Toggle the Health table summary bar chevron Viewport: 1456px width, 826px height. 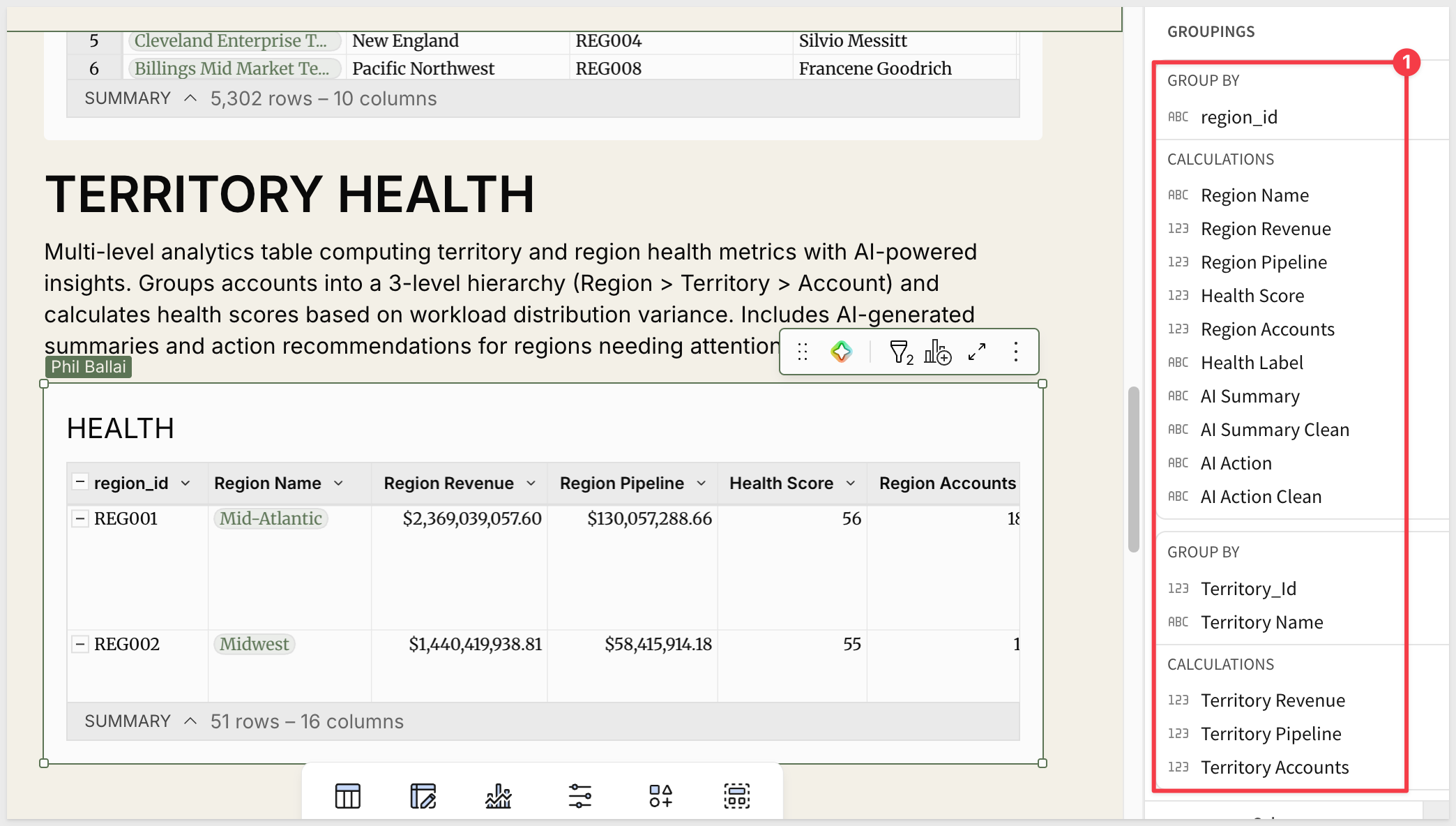(x=190, y=721)
